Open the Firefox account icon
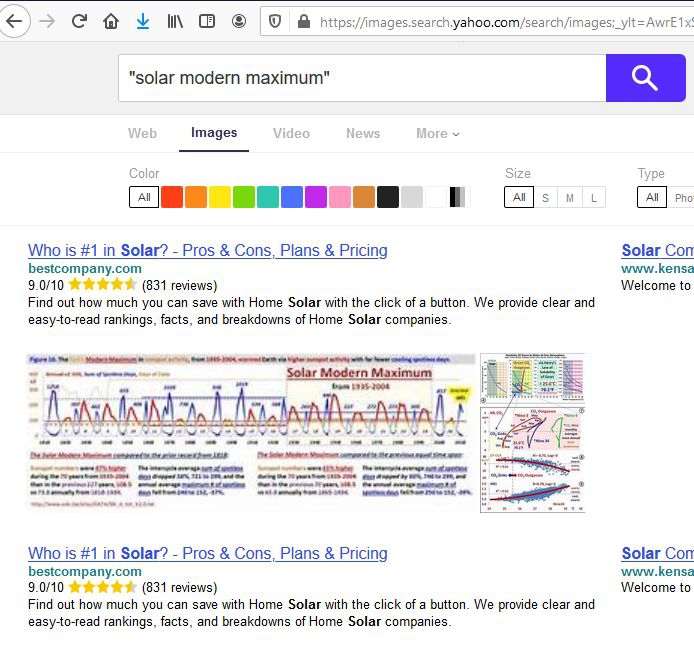694x660 pixels. pos(239,21)
